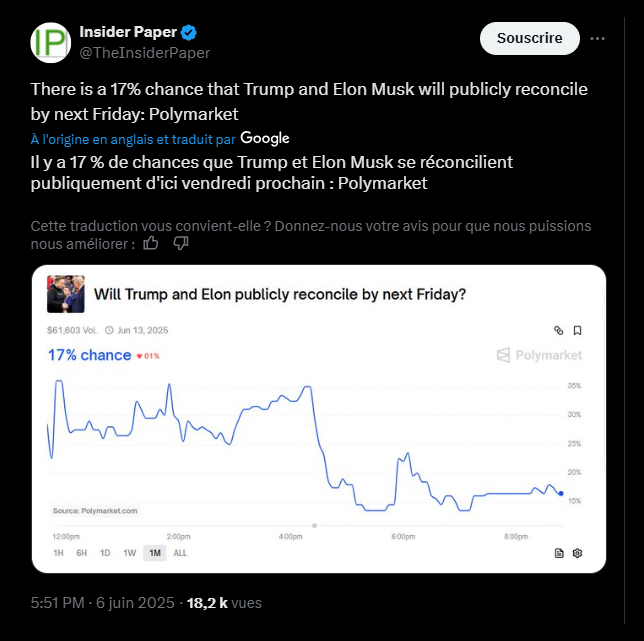Click the Trump and Elon market thumbnail
This screenshot has width=644, height=641.
click(65, 294)
